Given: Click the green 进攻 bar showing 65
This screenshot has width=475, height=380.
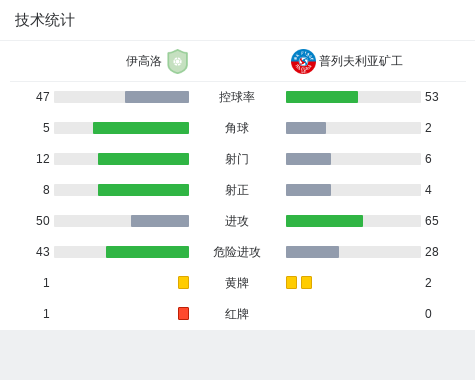Looking at the screenshot, I should [x=324, y=221].
